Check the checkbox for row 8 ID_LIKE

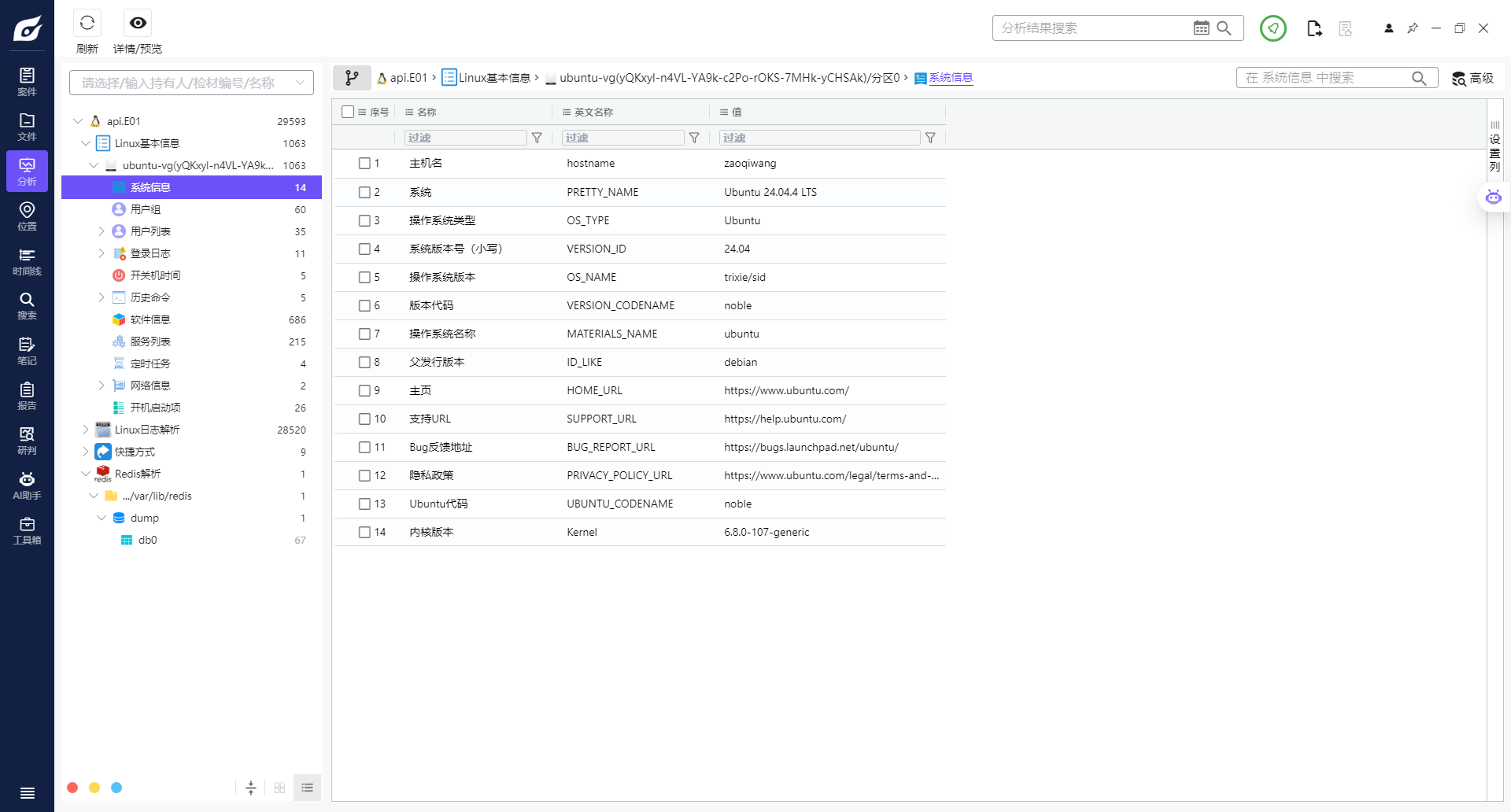[x=364, y=362]
